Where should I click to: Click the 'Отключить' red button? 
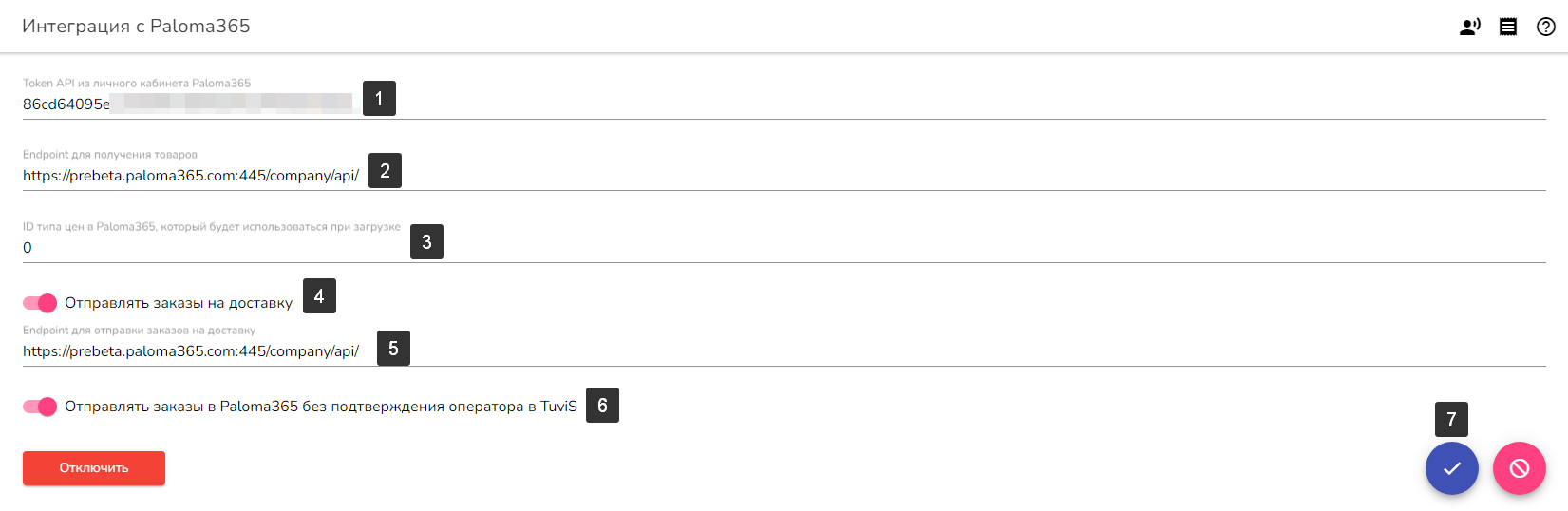[x=94, y=468]
